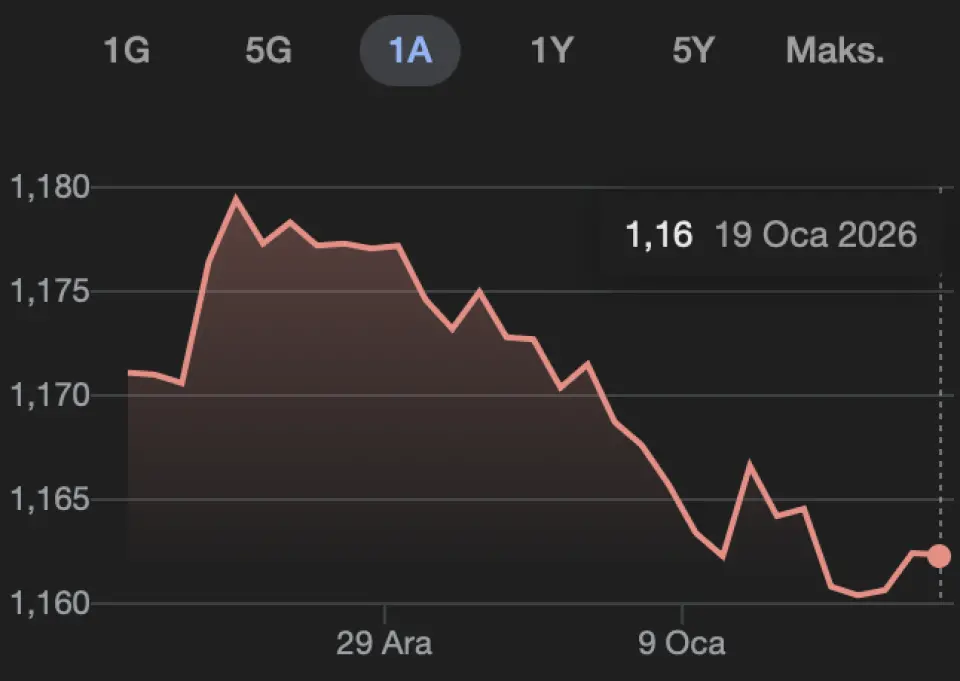Click the 1,160 y-axis label
Screen dimensions: 960x681
pyautogui.click(x=48, y=604)
